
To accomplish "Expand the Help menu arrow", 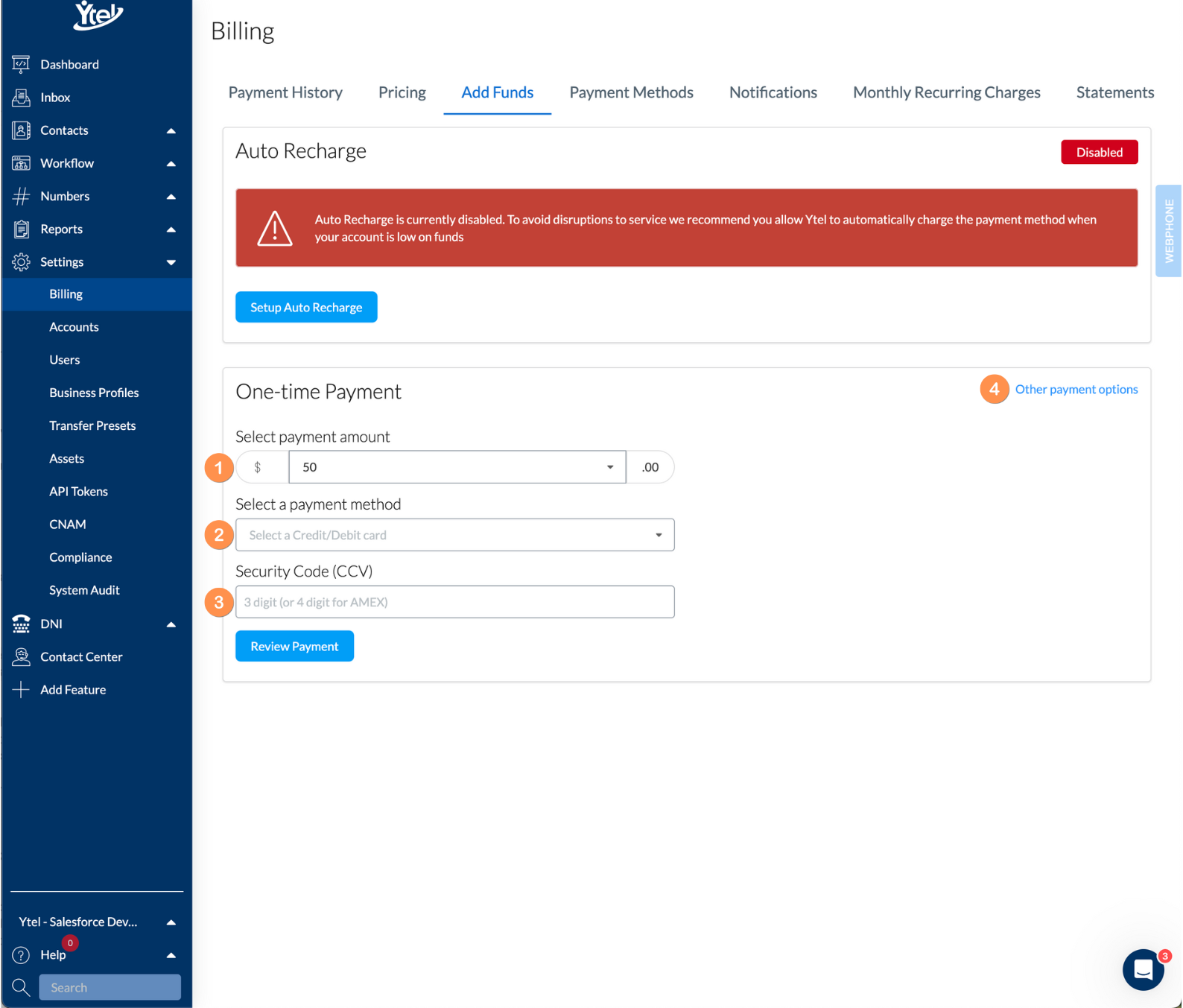I will [171, 955].
